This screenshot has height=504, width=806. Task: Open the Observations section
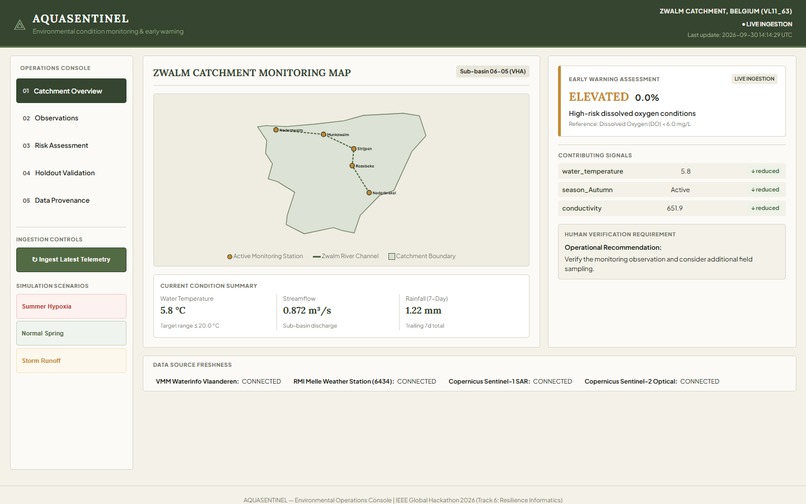71,118
